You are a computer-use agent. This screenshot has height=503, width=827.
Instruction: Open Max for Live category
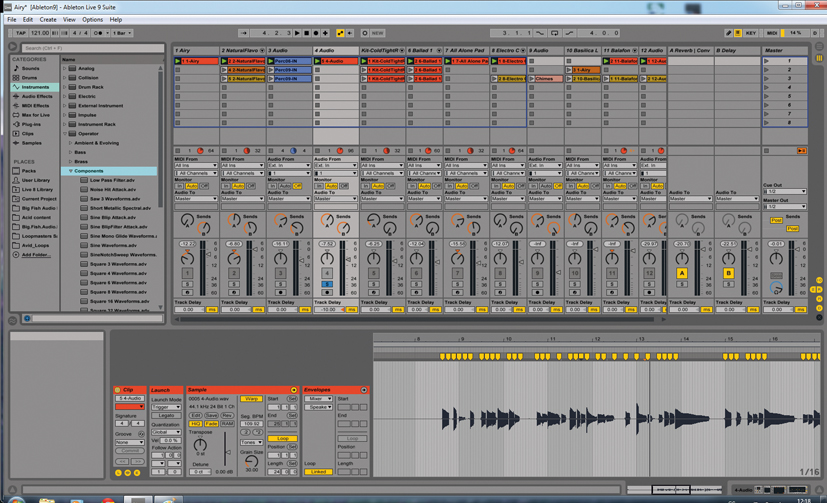point(35,115)
